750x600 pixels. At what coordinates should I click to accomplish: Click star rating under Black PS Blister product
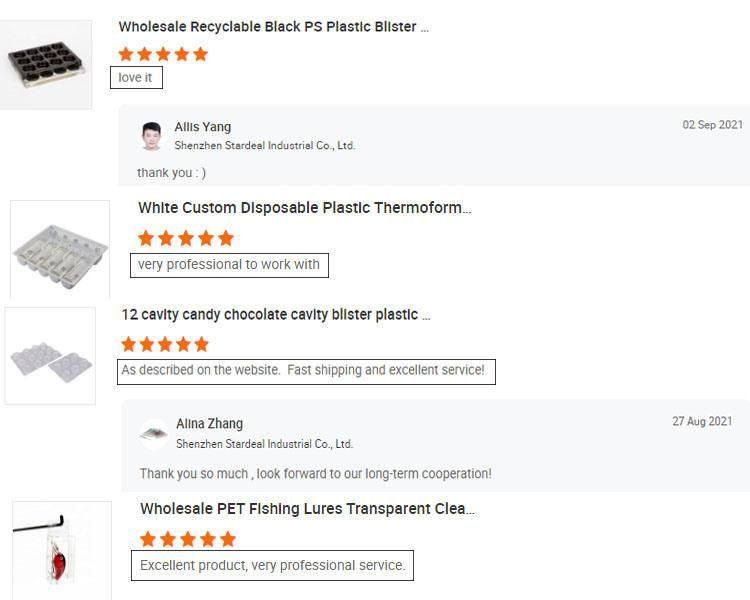click(x=163, y=54)
